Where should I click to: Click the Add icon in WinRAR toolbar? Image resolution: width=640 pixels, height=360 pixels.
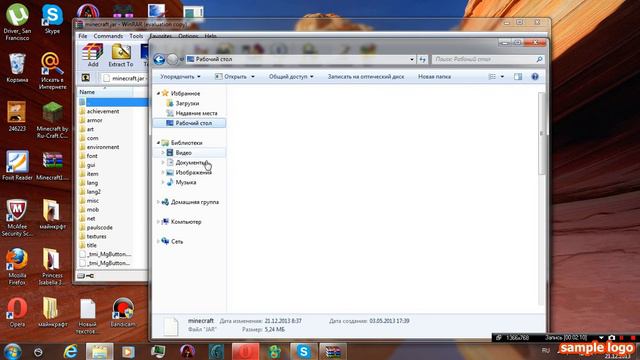(93, 56)
